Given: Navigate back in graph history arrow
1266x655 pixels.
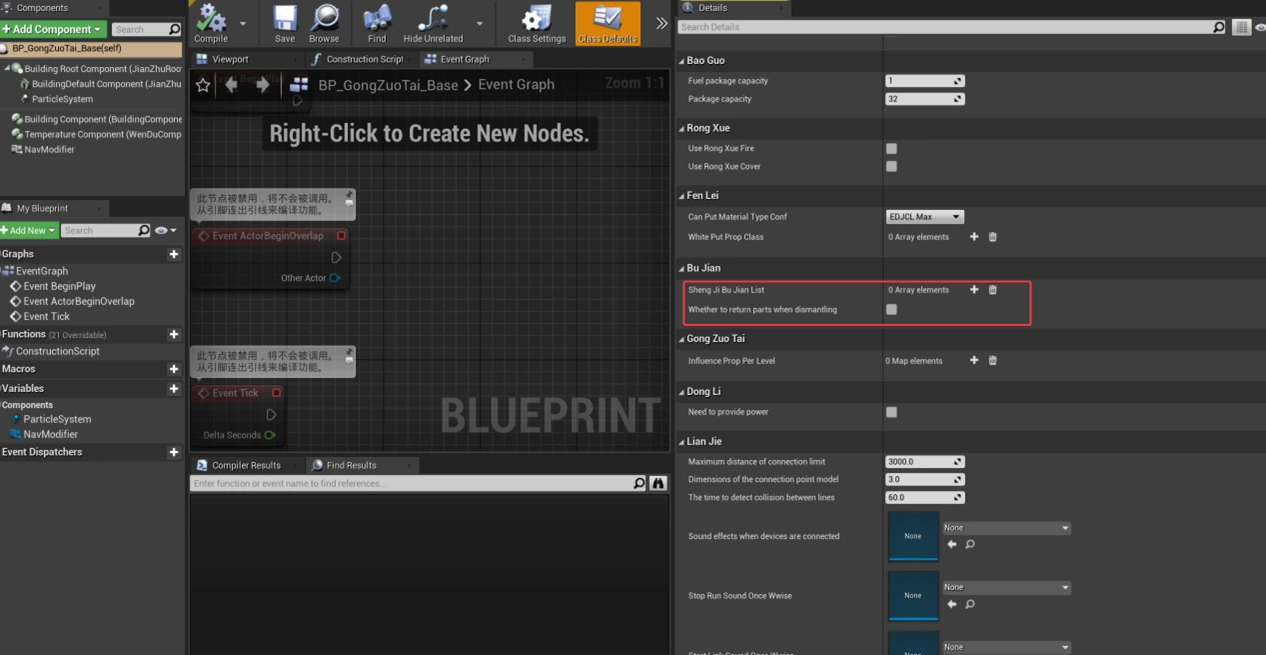Looking at the screenshot, I should coord(231,85).
